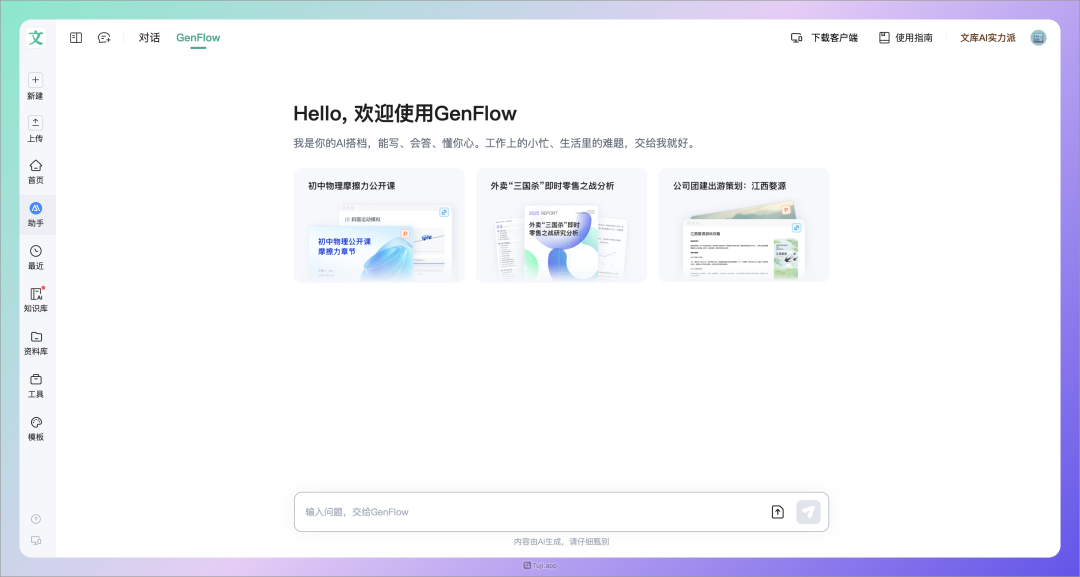Screen dimensions: 1080x577
Task: Click the send paper-plane button
Action: (808, 511)
